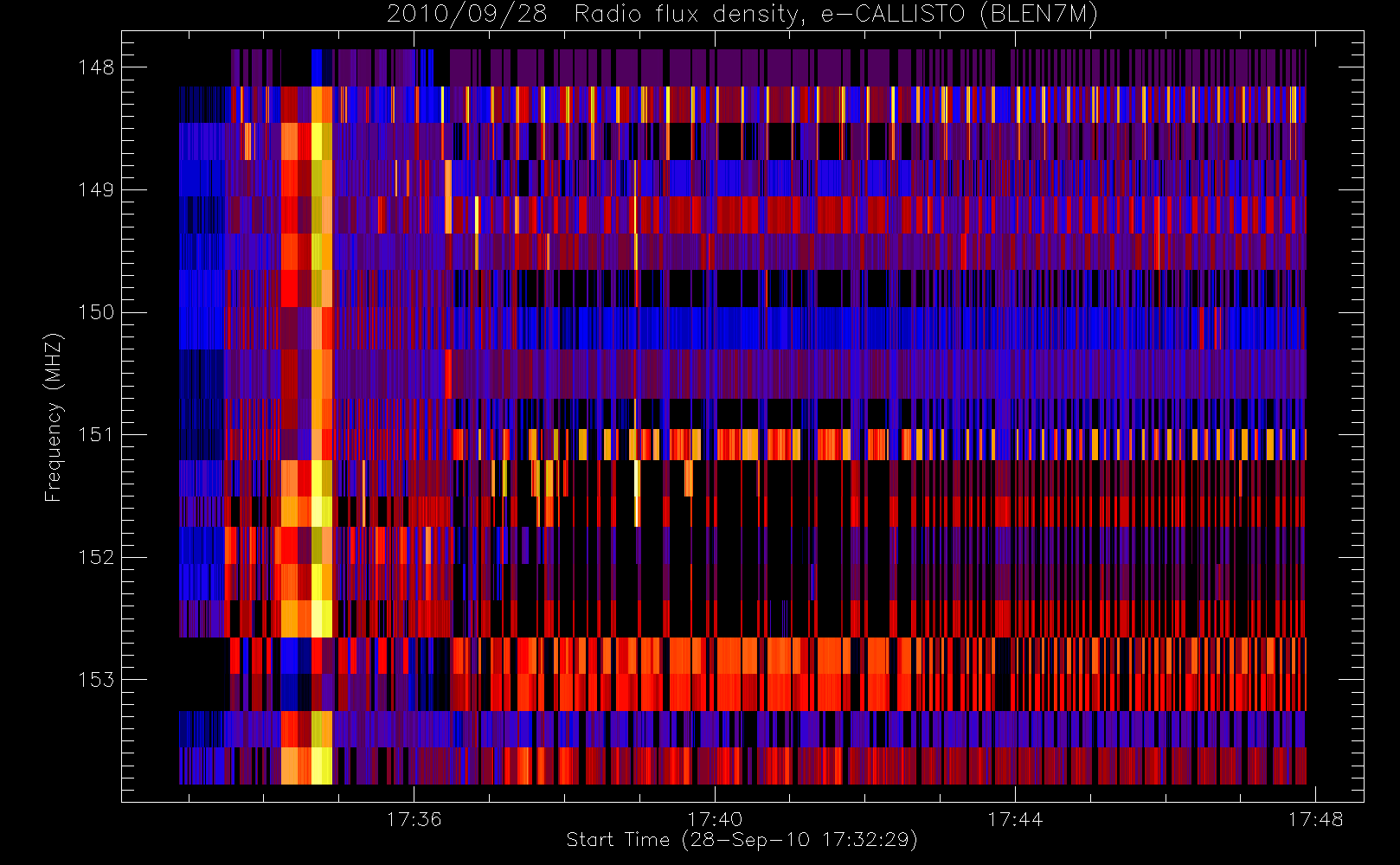Click the 17:40 time axis label
This screenshot has height=865, width=1400.
coord(715,819)
